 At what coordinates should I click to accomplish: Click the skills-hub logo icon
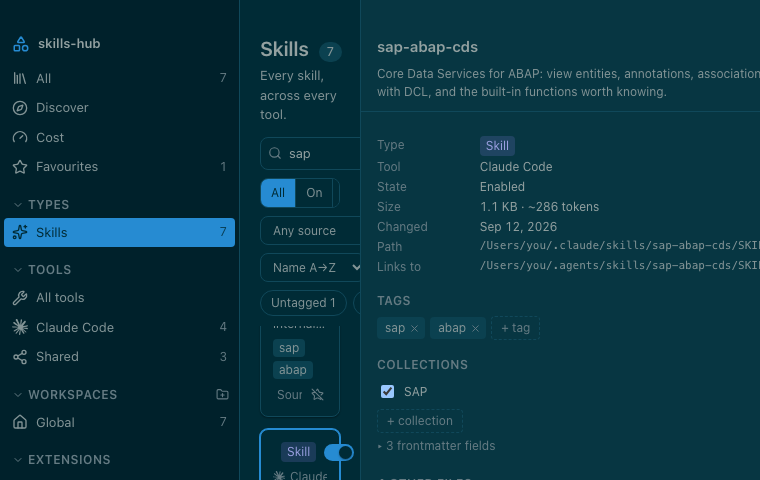click(20, 44)
